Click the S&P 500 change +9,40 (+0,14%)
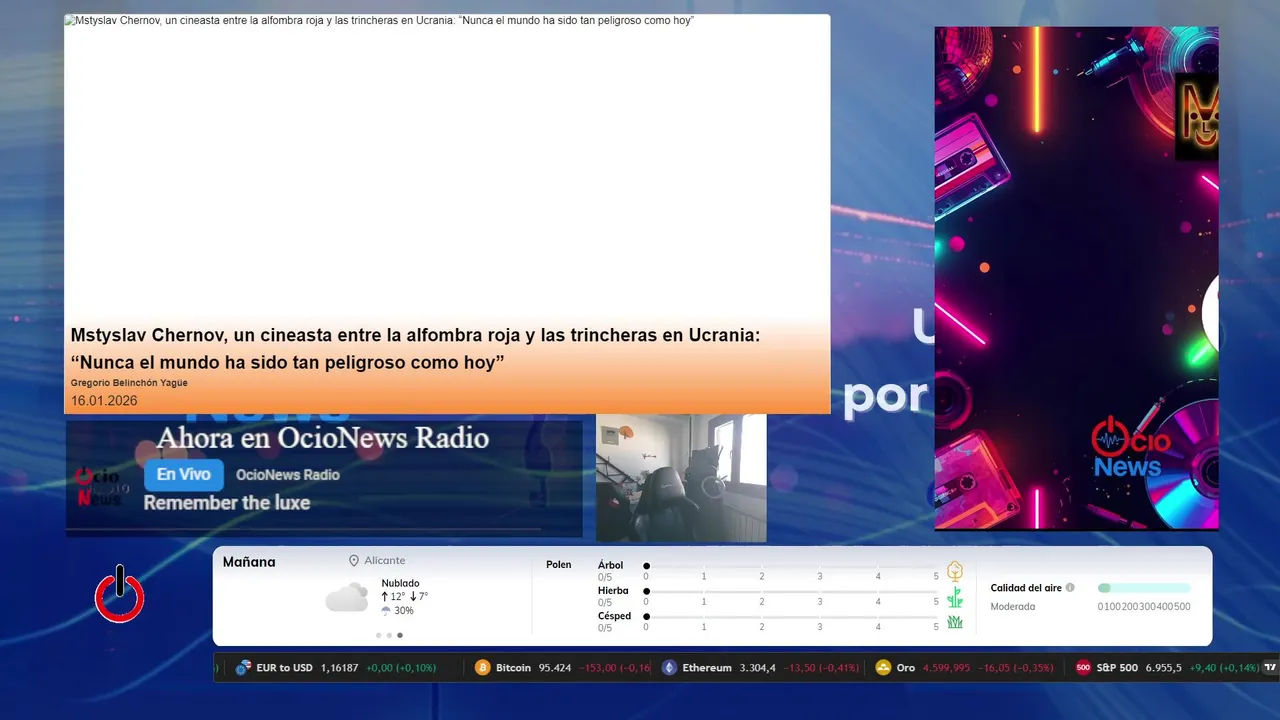Viewport: 1280px width, 720px height. click(1224, 668)
